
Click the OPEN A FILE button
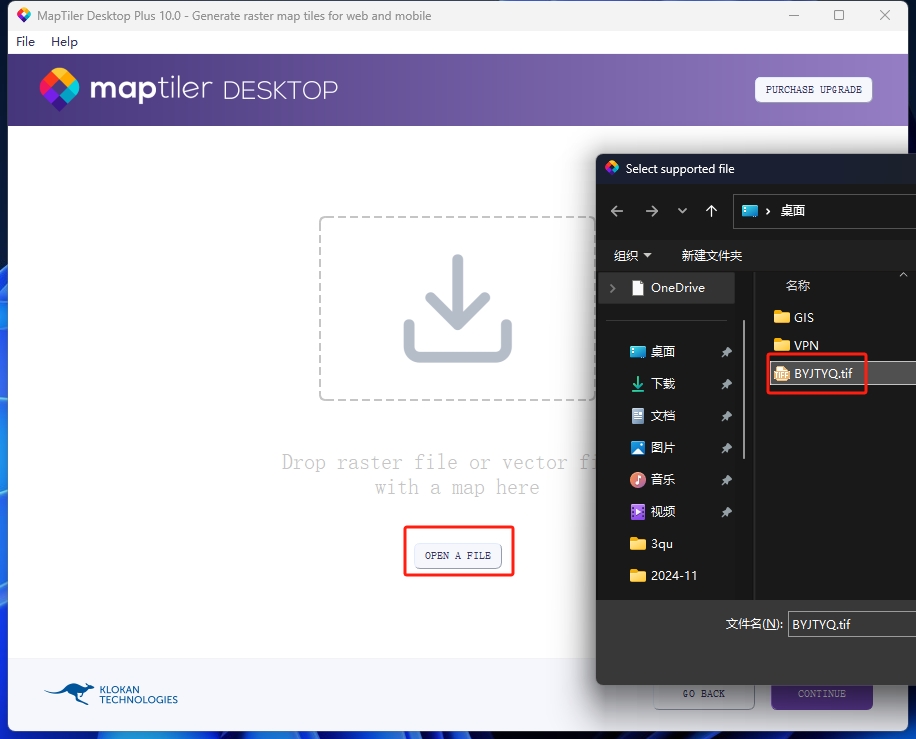(x=458, y=556)
